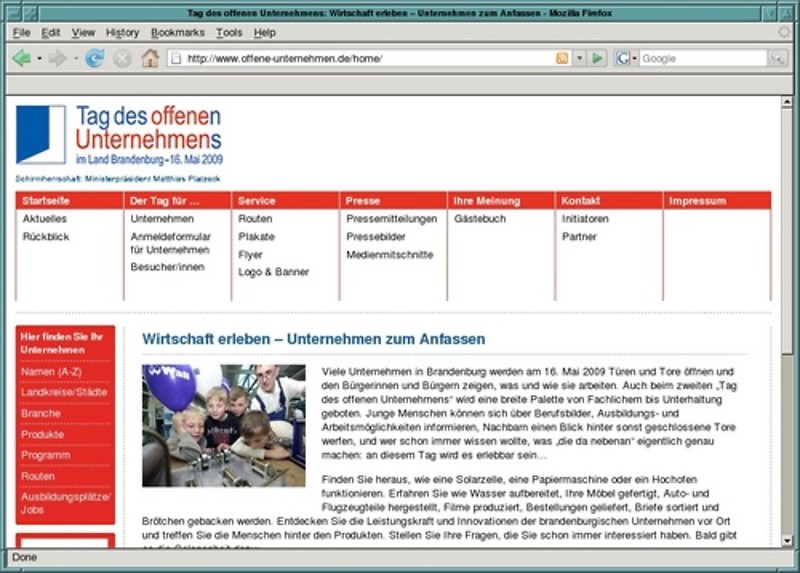Click the RSS feed icon in the address bar
The width and height of the screenshot is (800, 573).
pyautogui.click(x=562, y=58)
